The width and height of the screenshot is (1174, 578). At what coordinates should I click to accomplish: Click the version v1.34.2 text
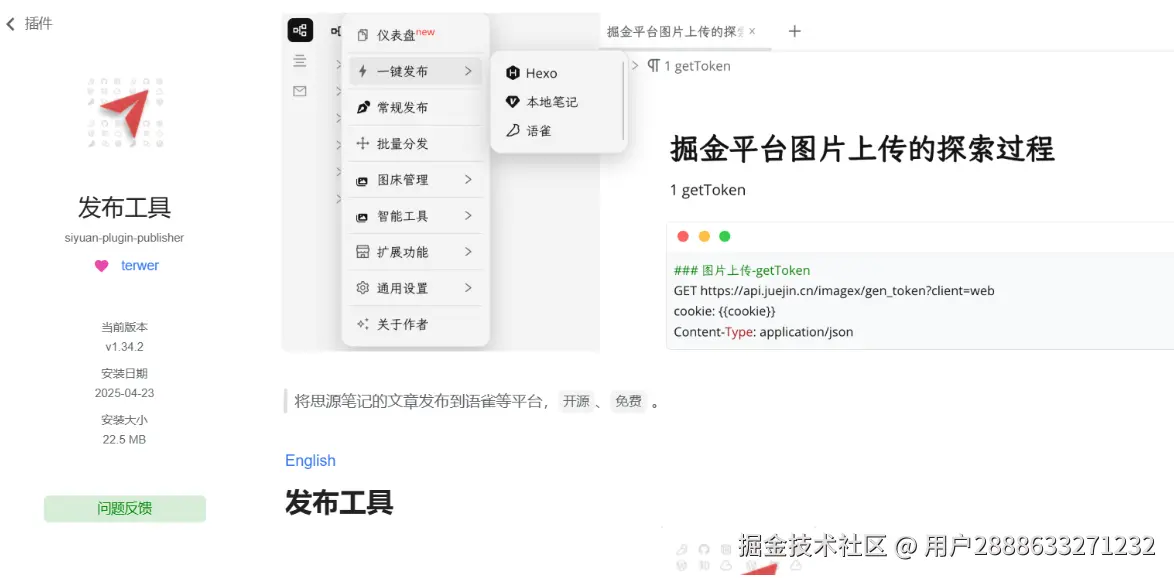pos(124,347)
